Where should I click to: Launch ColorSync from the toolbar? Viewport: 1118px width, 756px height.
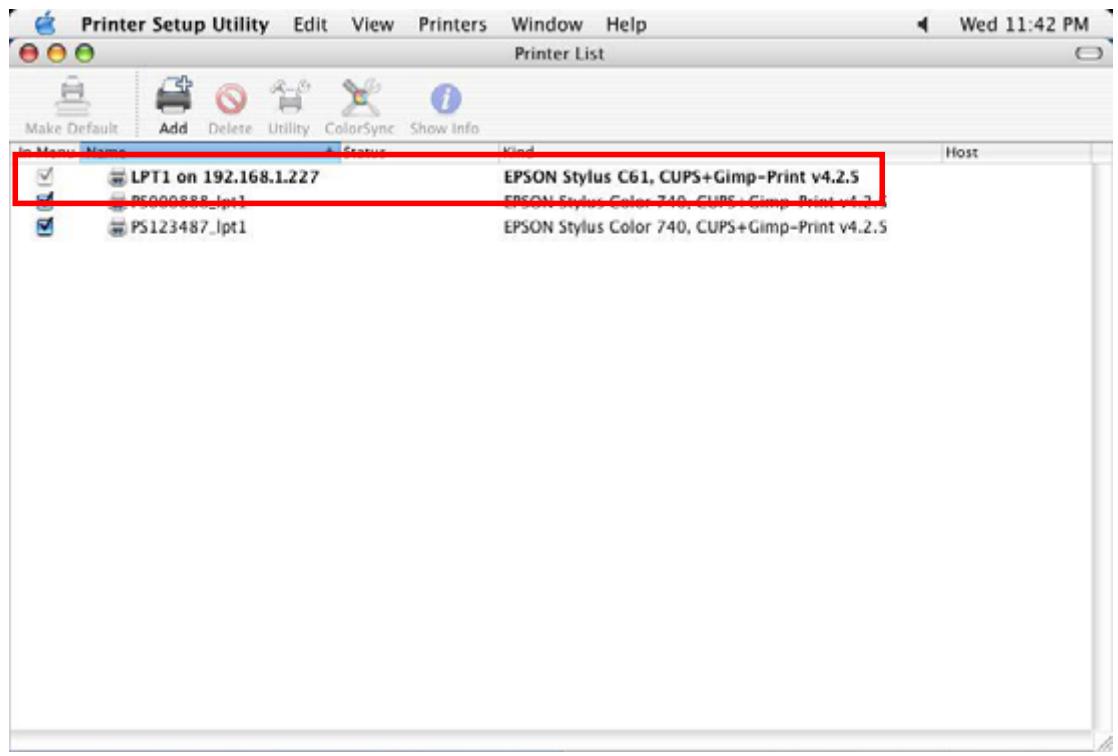tap(360, 98)
